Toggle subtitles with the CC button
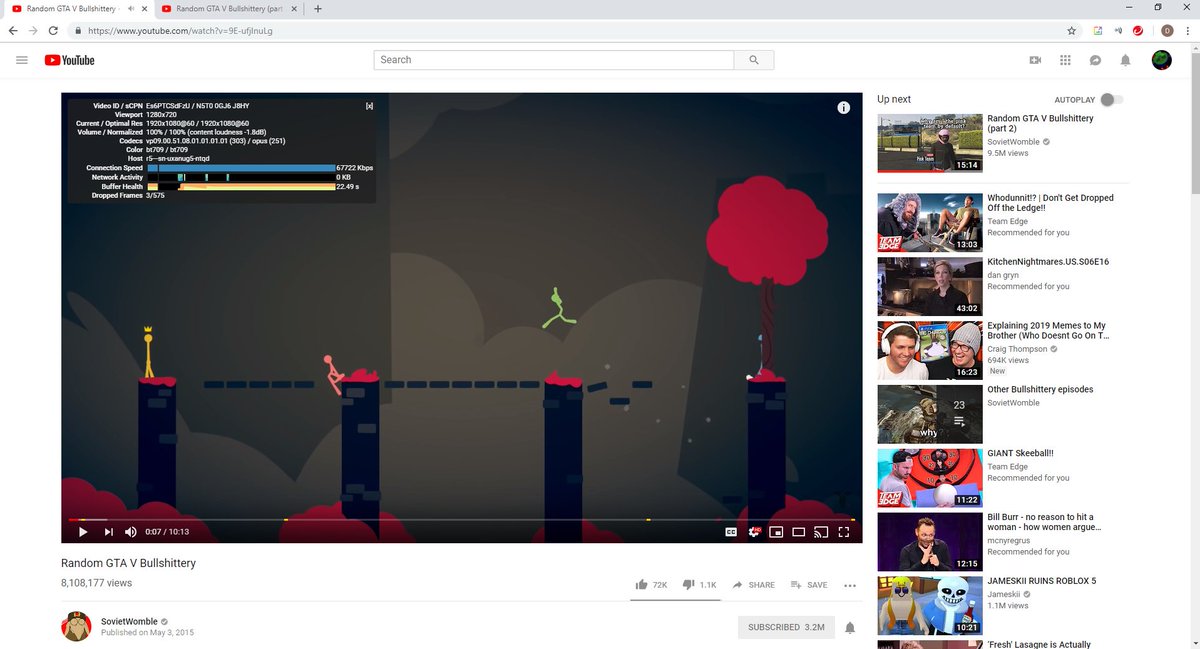 pos(731,532)
